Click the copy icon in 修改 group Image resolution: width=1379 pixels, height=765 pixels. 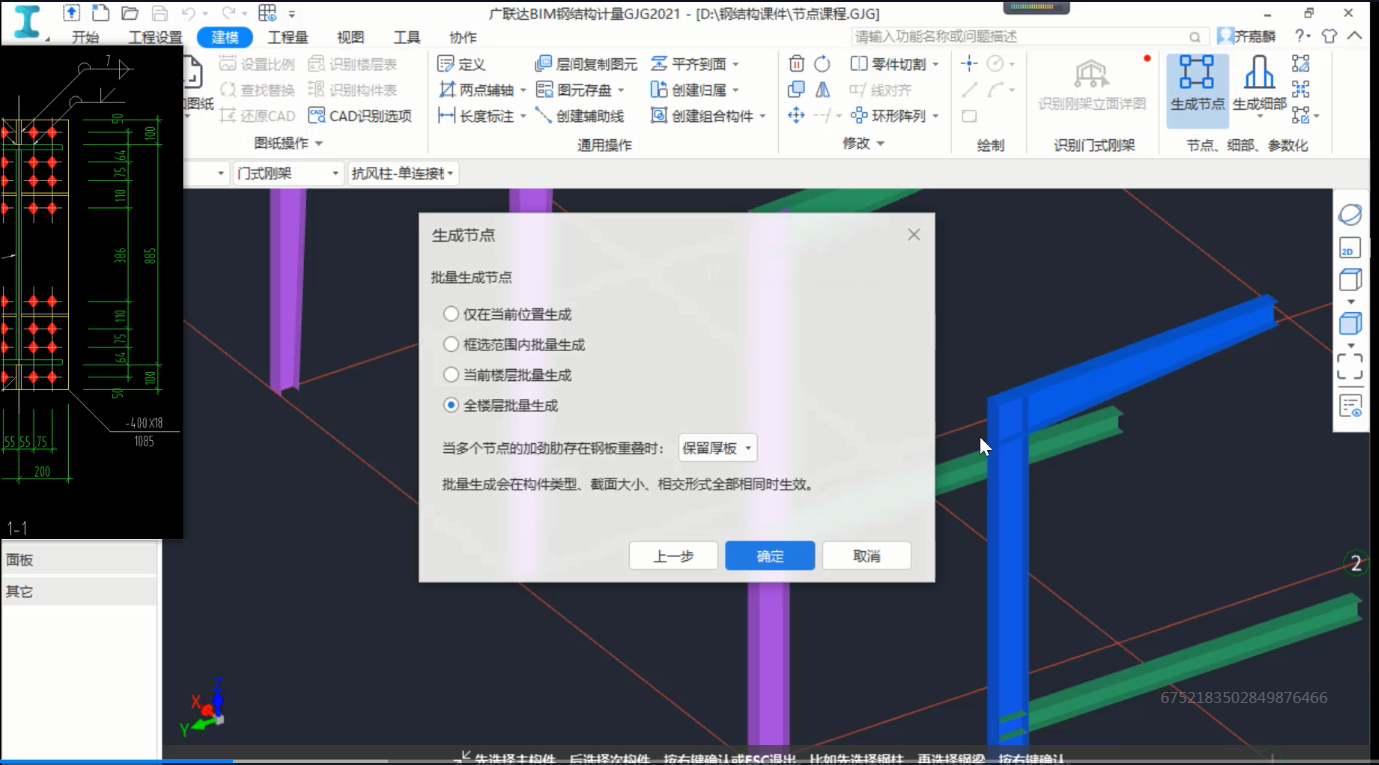coord(796,90)
